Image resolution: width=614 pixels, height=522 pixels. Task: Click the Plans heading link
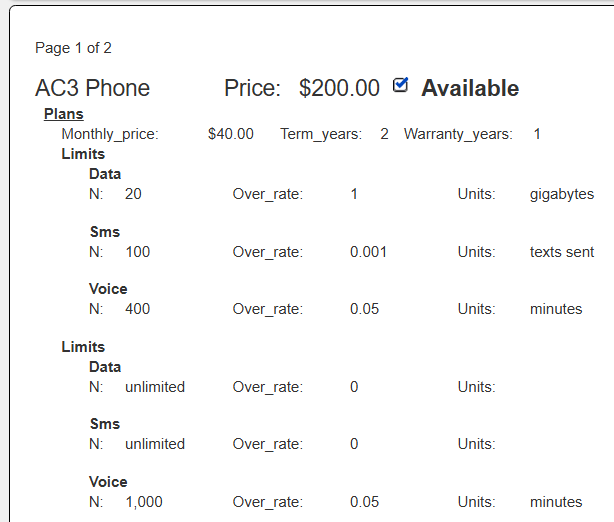63,114
